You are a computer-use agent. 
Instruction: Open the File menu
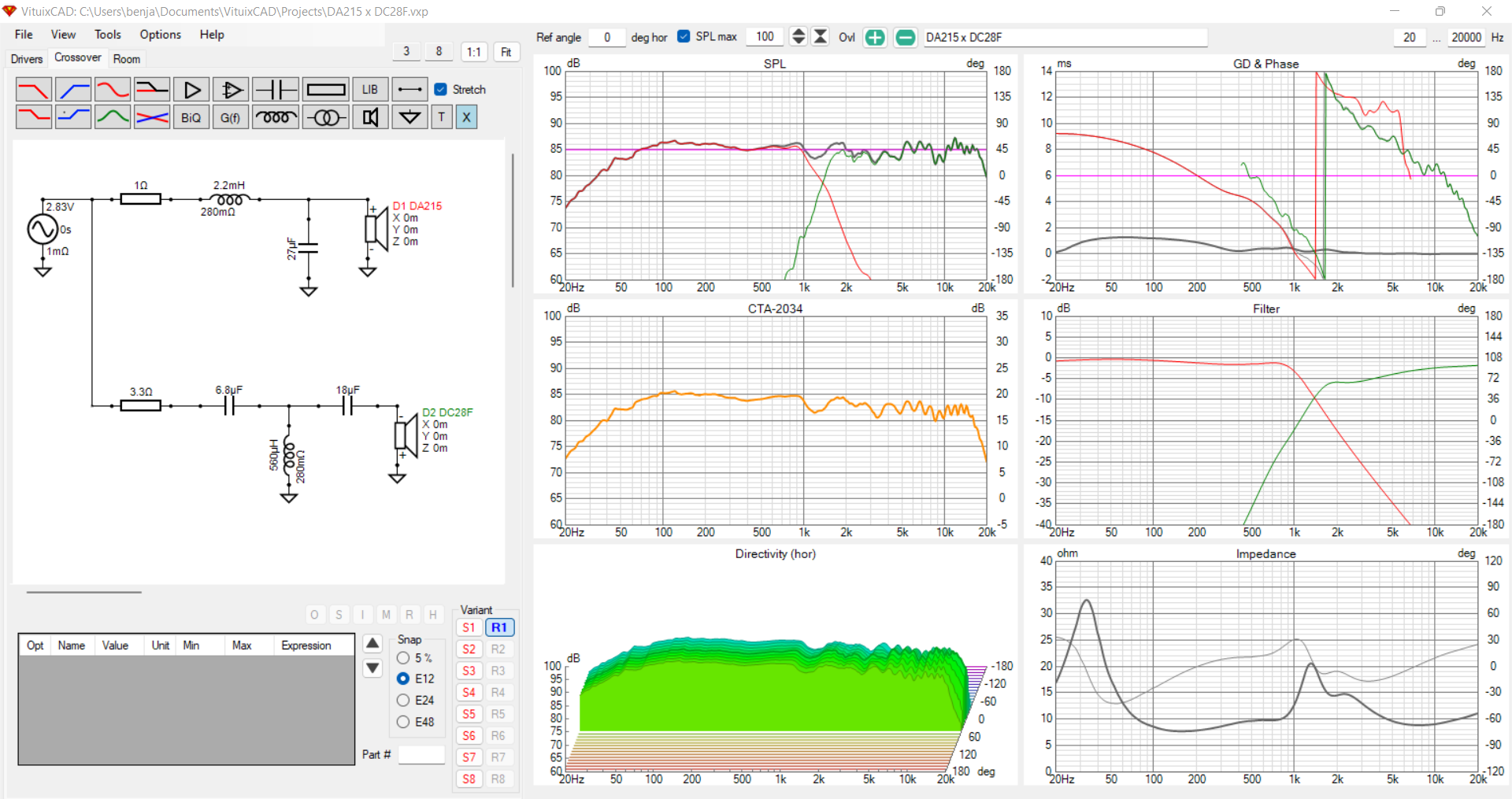[x=24, y=35]
